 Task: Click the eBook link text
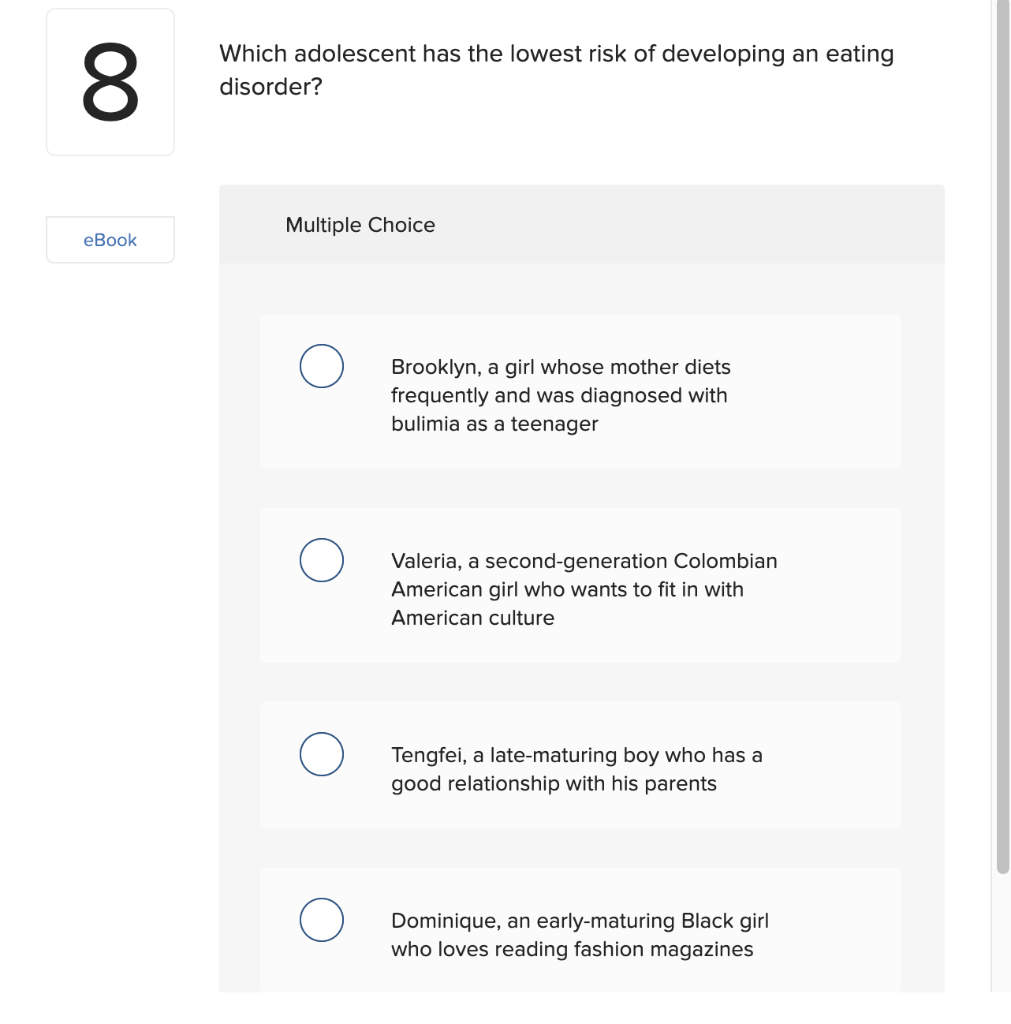click(x=110, y=239)
